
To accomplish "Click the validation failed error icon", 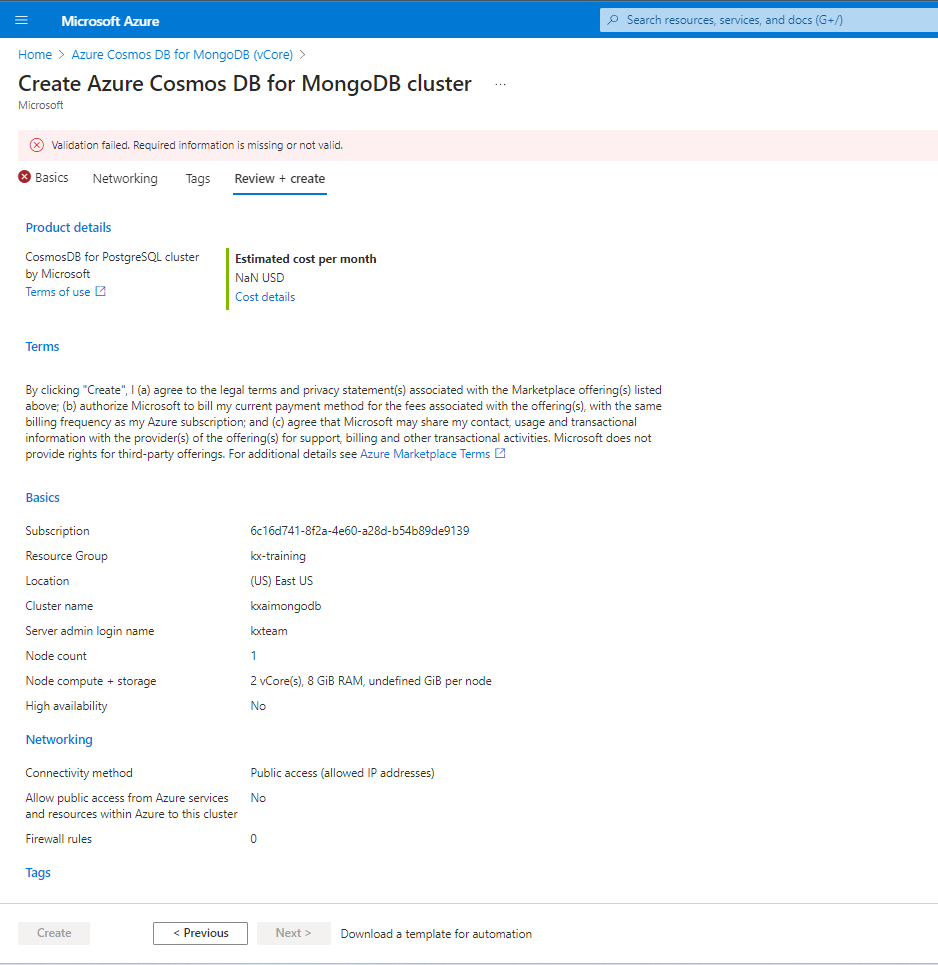I will [x=37, y=145].
